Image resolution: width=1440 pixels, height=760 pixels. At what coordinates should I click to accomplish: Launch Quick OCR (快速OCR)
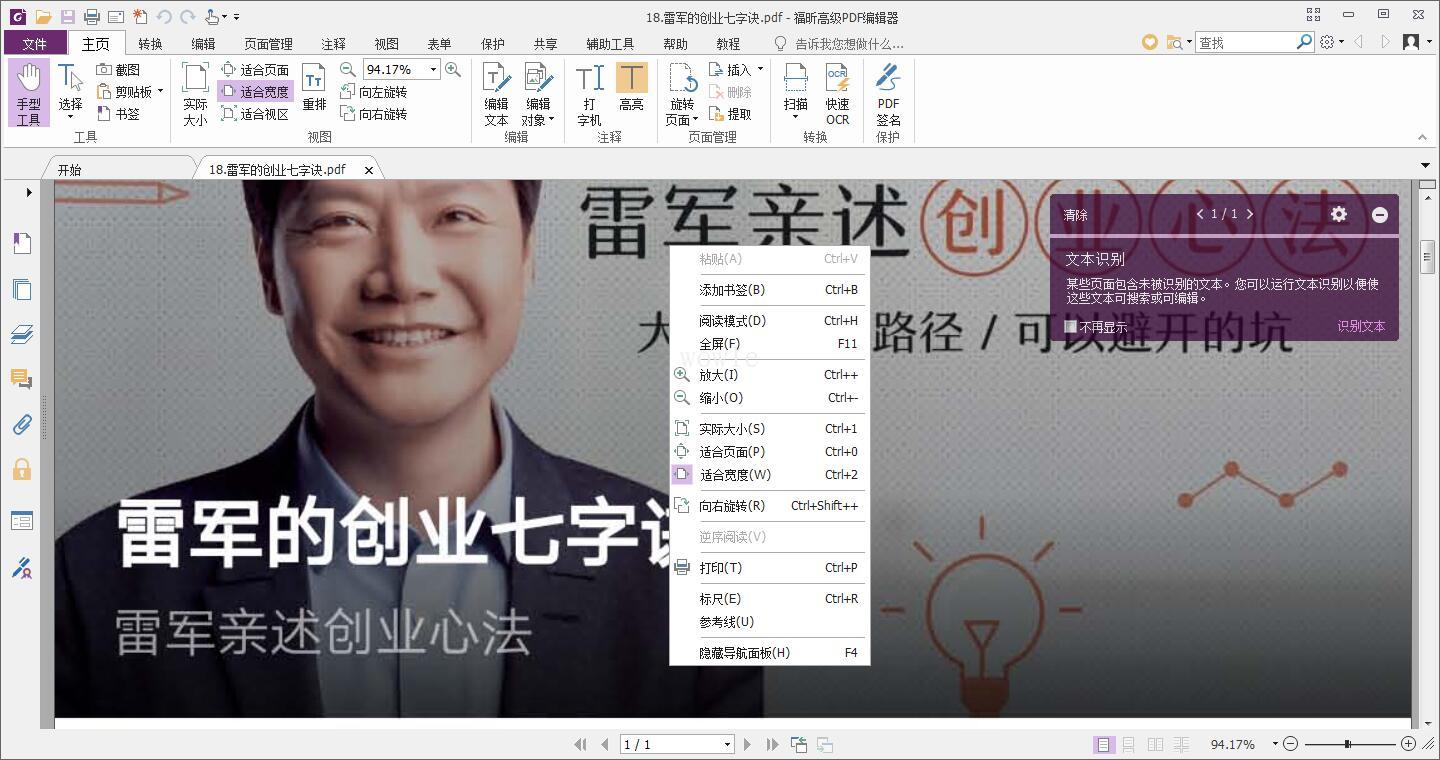[x=837, y=93]
